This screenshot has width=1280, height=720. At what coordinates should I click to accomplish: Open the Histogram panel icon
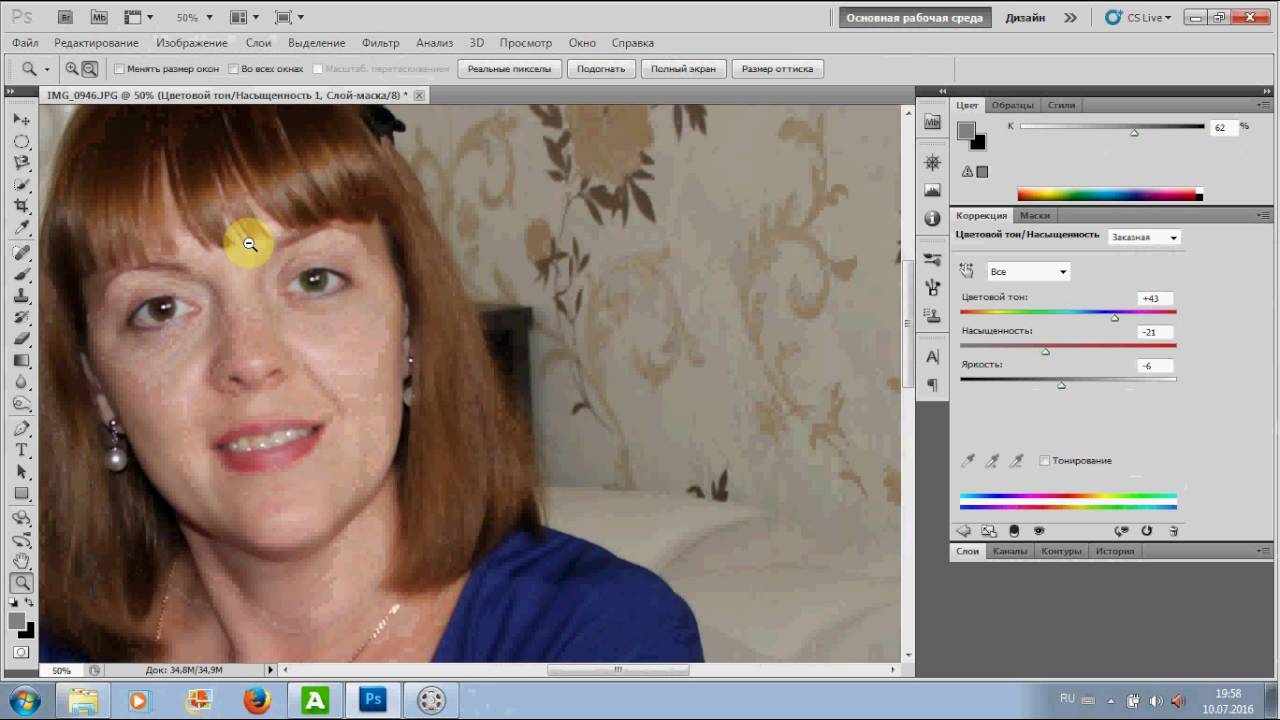[933, 190]
